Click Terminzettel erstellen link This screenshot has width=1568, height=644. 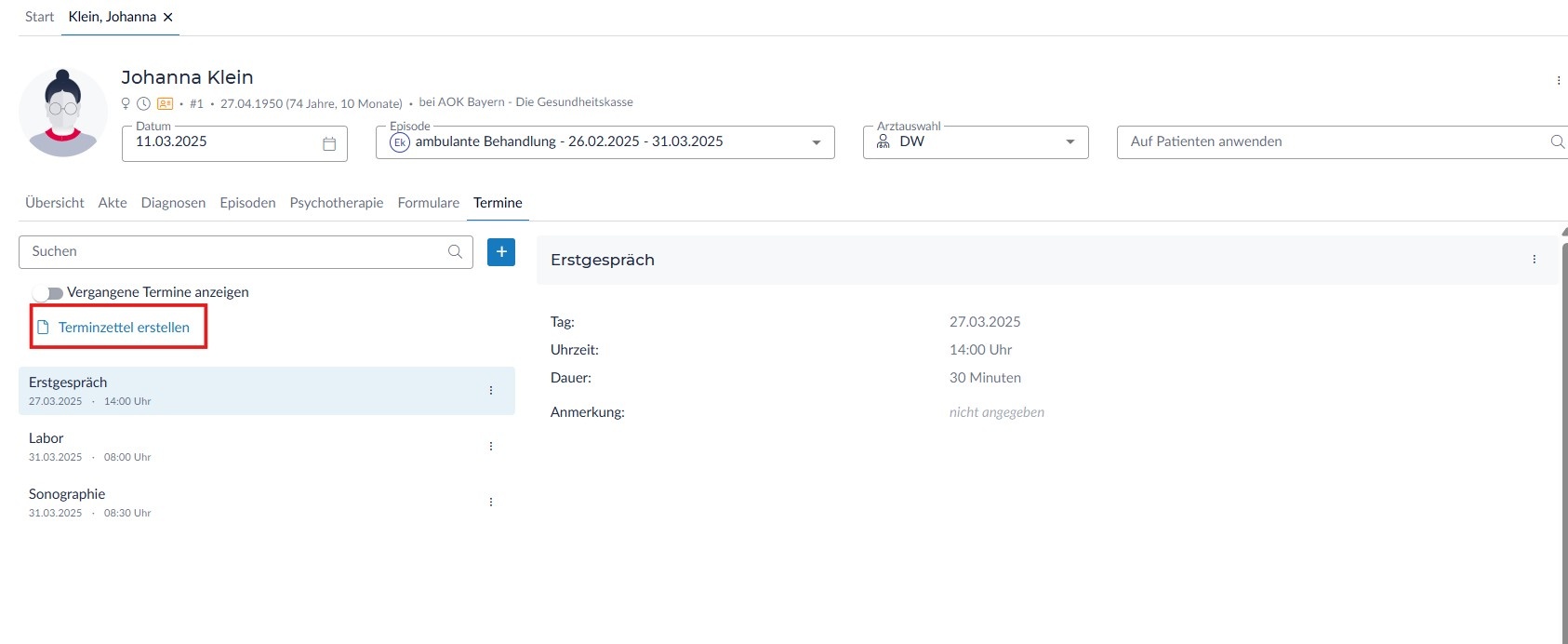tap(123, 328)
